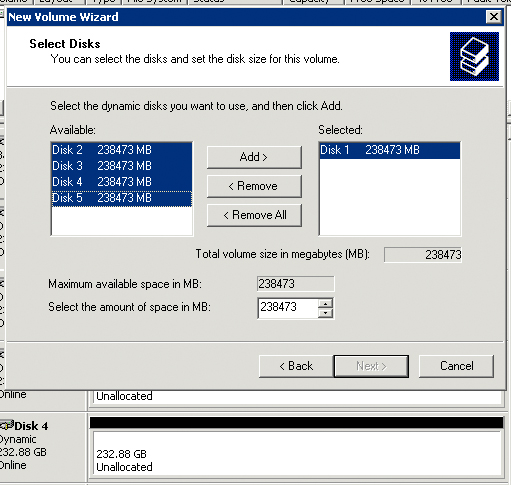Select the Disk 4 label in Disk Management
This screenshot has height=485, width=511.
coord(31,426)
